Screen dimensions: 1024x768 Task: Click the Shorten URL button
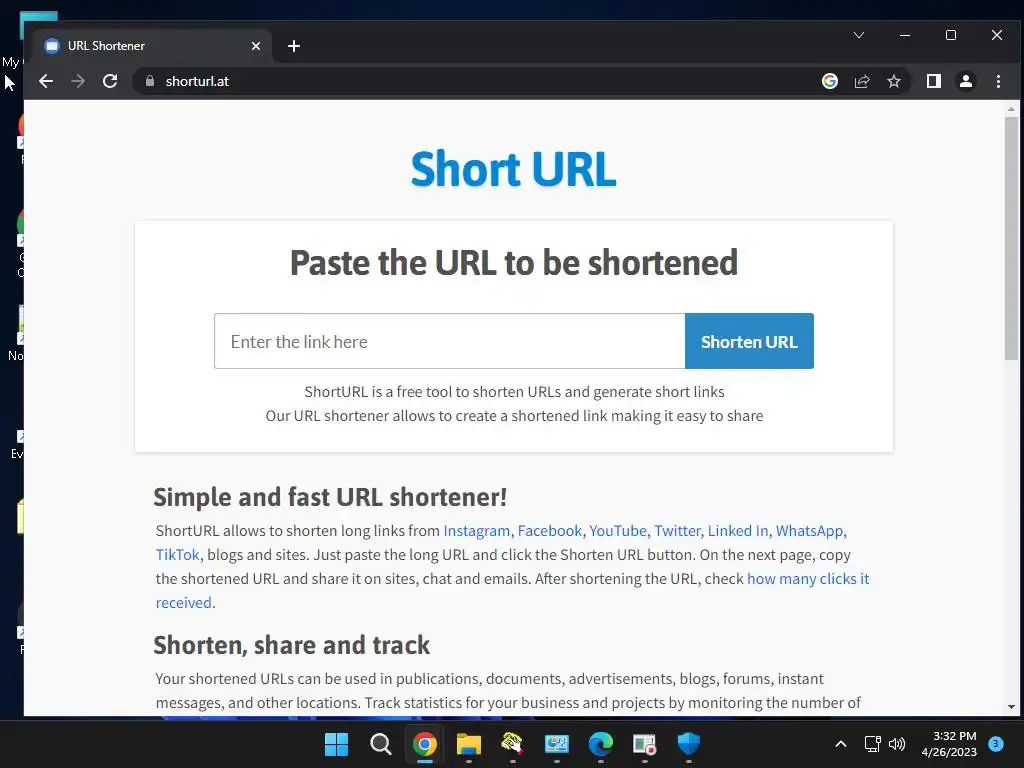[x=749, y=341]
